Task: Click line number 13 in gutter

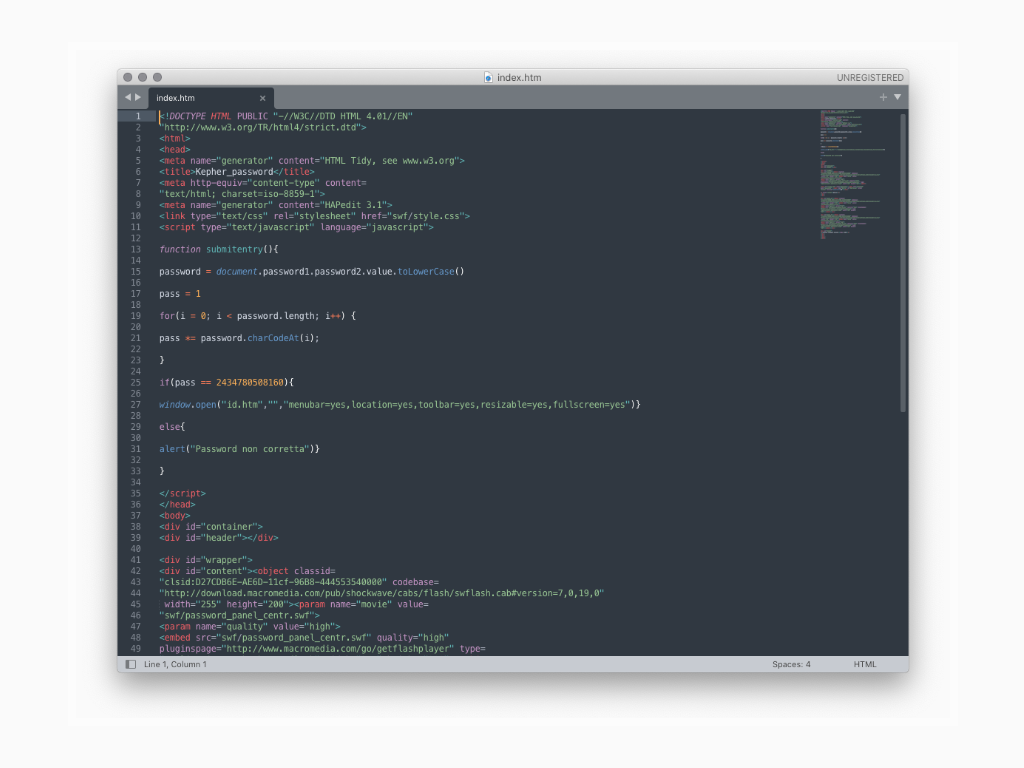Action: pos(136,249)
